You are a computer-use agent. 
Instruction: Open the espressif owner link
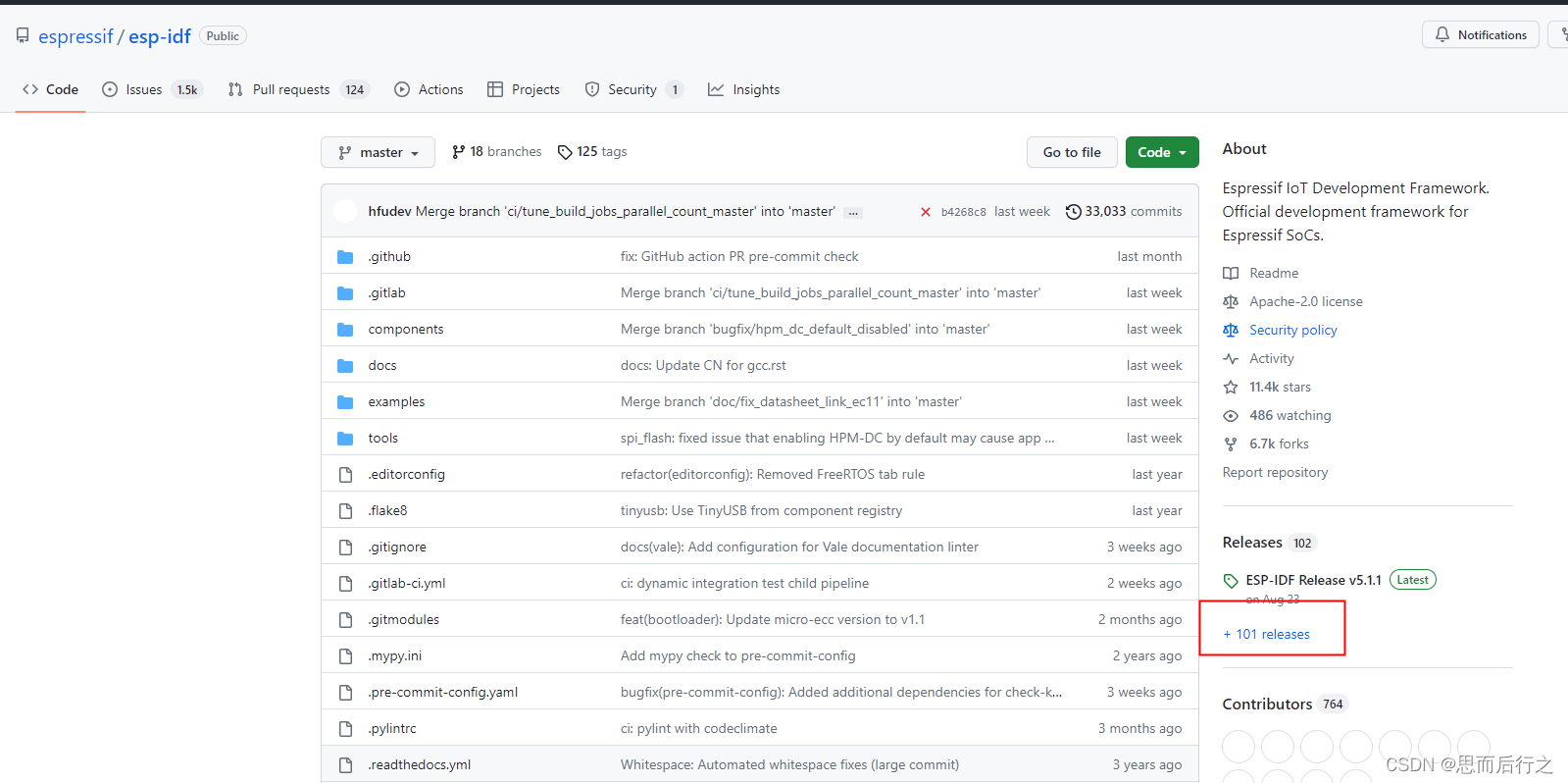click(76, 36)
